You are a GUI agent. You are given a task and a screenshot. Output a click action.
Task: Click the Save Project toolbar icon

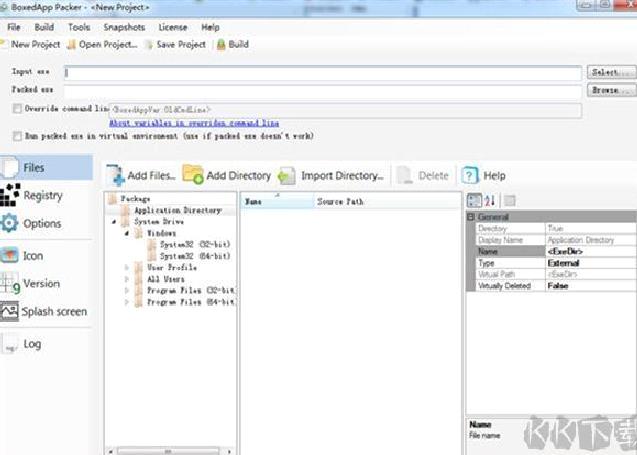[149, 44]
